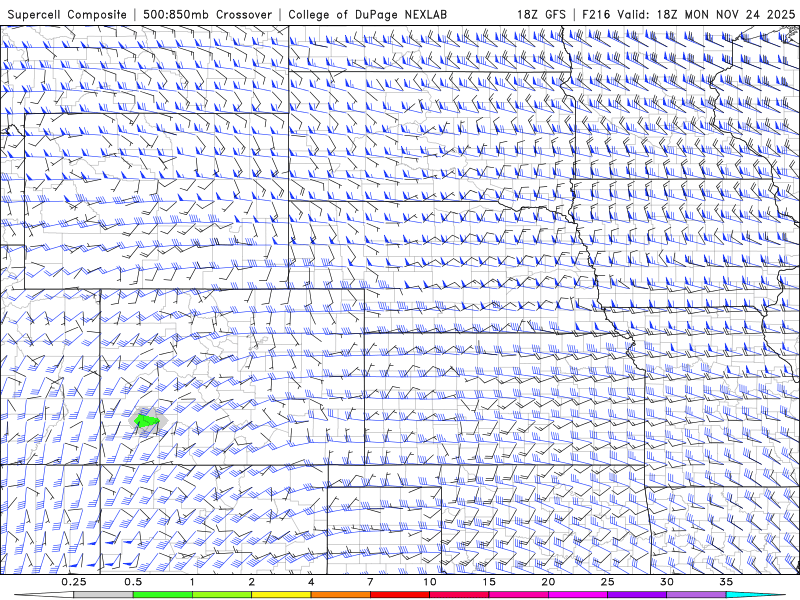The width and height of the screenshot is (800, 600).
Task: Click the gray 0.25–0.5 color bar segment
Action: click(103, 595)
